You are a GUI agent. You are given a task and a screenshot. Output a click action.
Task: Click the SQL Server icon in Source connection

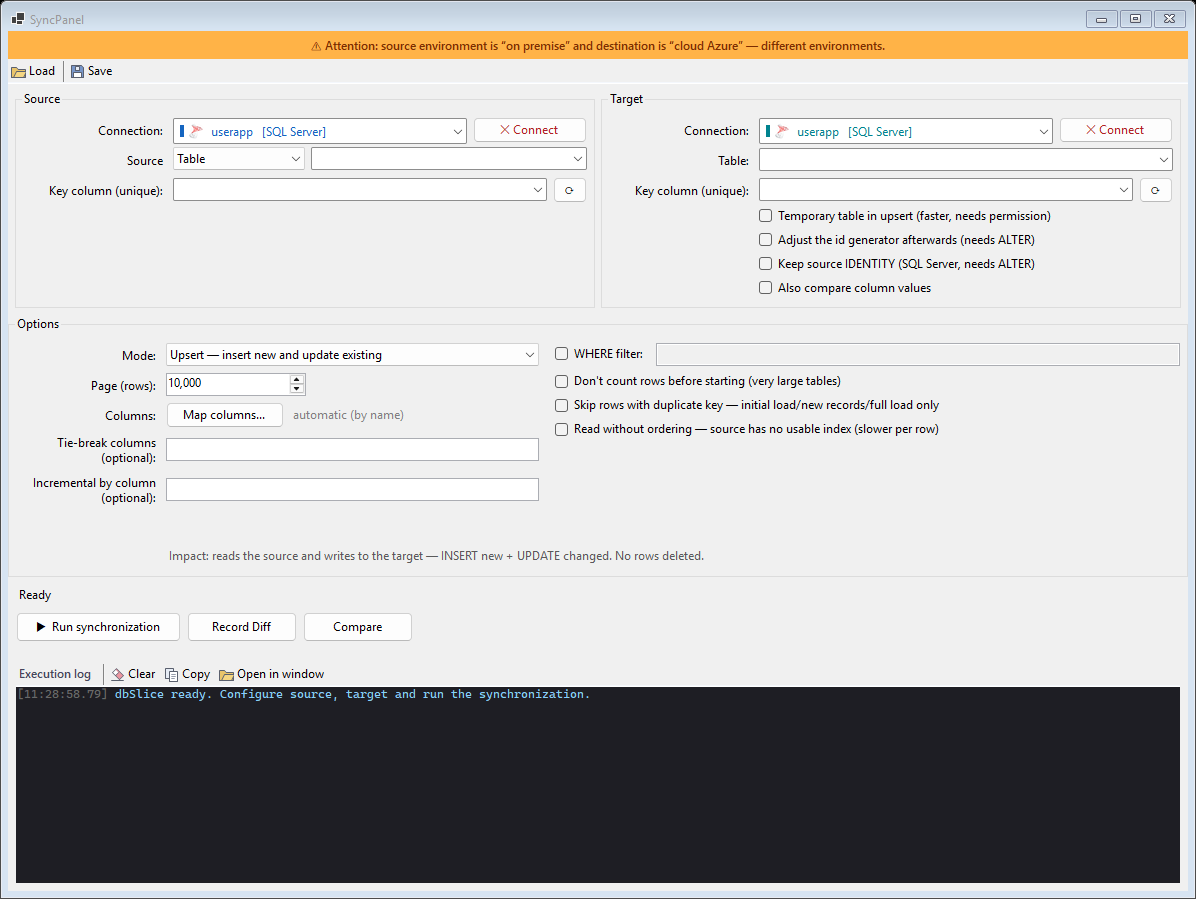tap(196, 131)
